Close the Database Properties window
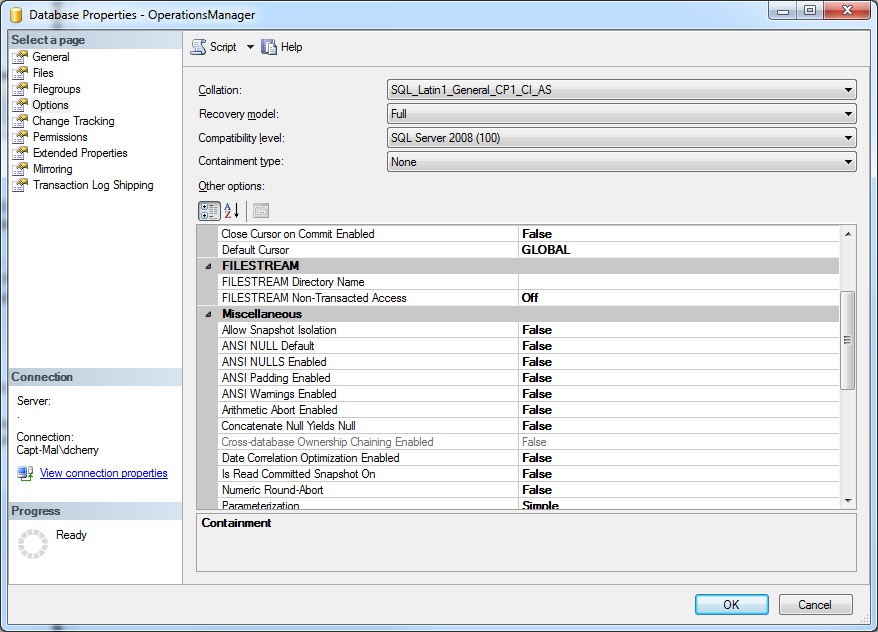Image resolution: width=878 pixels, height=632 pixels. coord(848,10)
